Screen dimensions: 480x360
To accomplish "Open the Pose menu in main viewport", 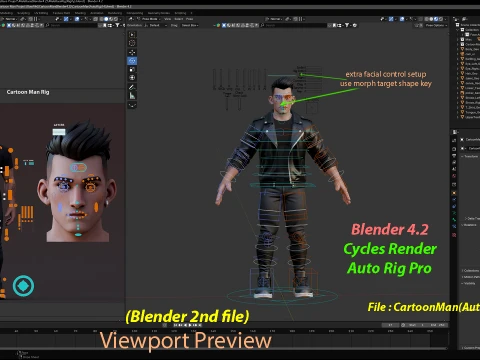I will pos(190,19).
